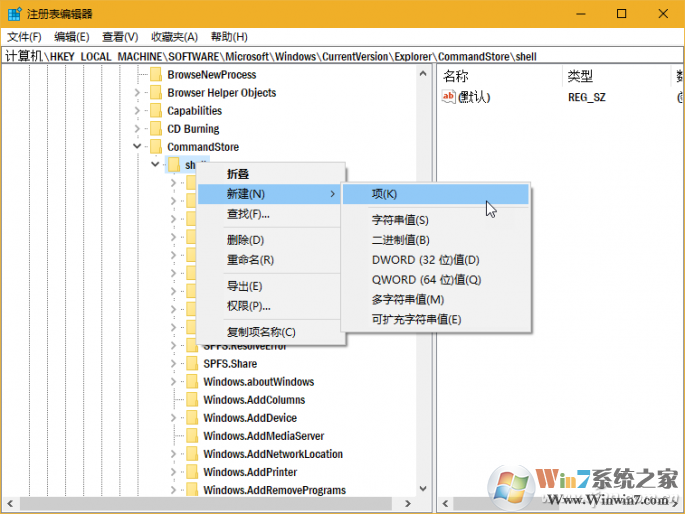Expand the Capabilities tree node
This screenshot has height=514, width=685.
point(137,111)
